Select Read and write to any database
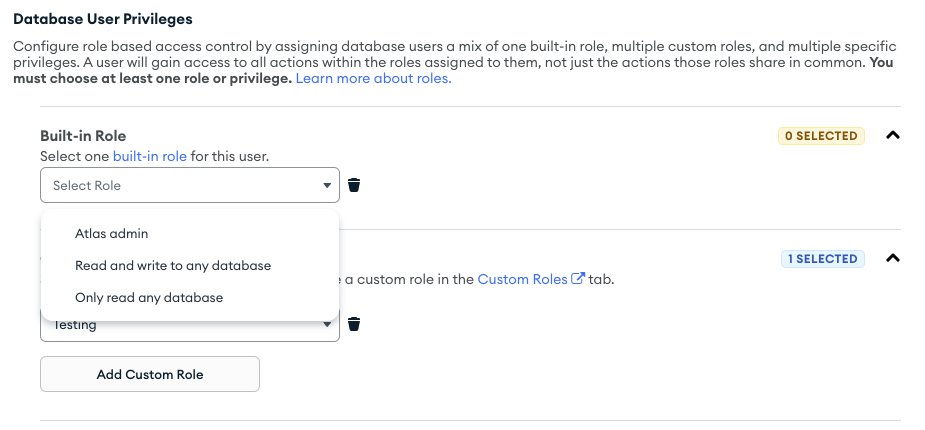The height and width of the screenshot is (430, 925). 173,265
